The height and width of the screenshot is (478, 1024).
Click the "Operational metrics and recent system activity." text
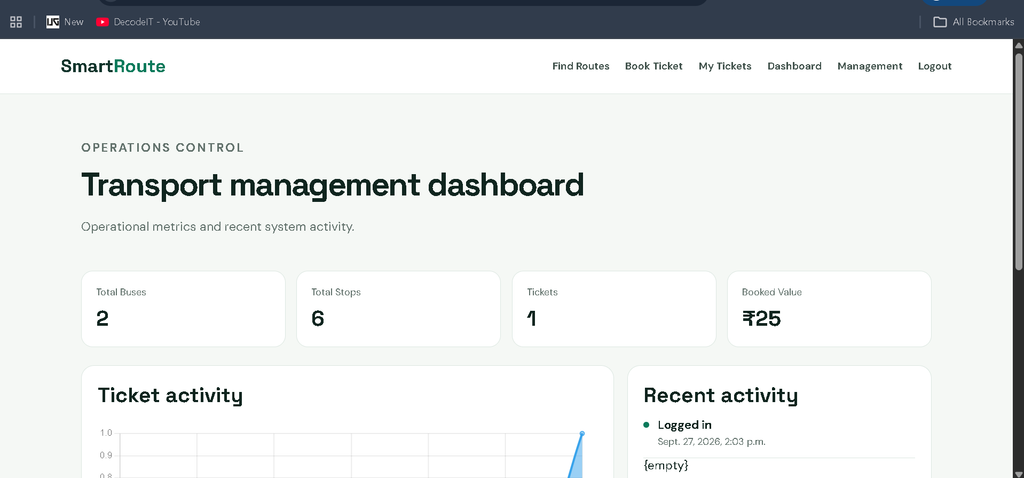click(x=217, y=227)
